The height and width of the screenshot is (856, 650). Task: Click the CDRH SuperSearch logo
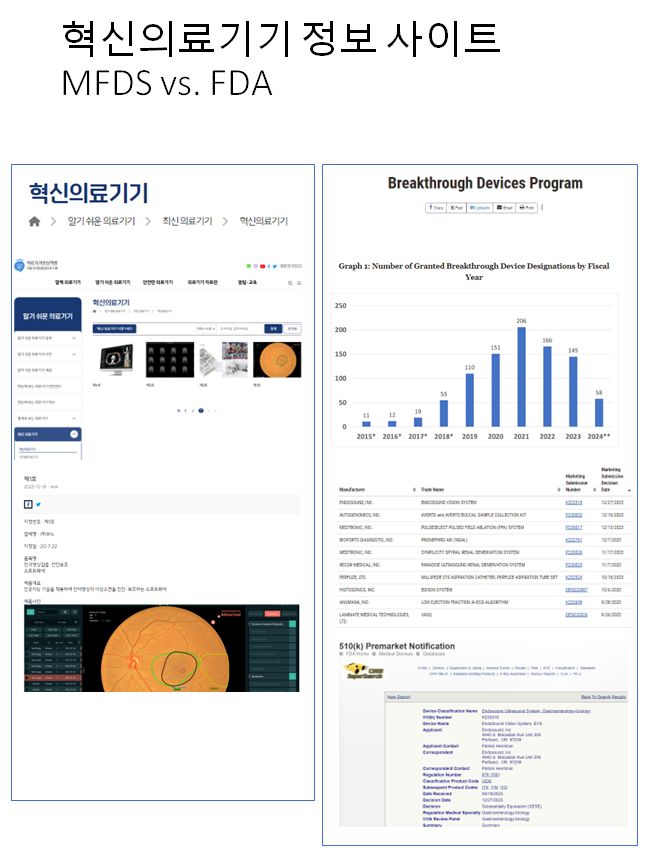365,671
